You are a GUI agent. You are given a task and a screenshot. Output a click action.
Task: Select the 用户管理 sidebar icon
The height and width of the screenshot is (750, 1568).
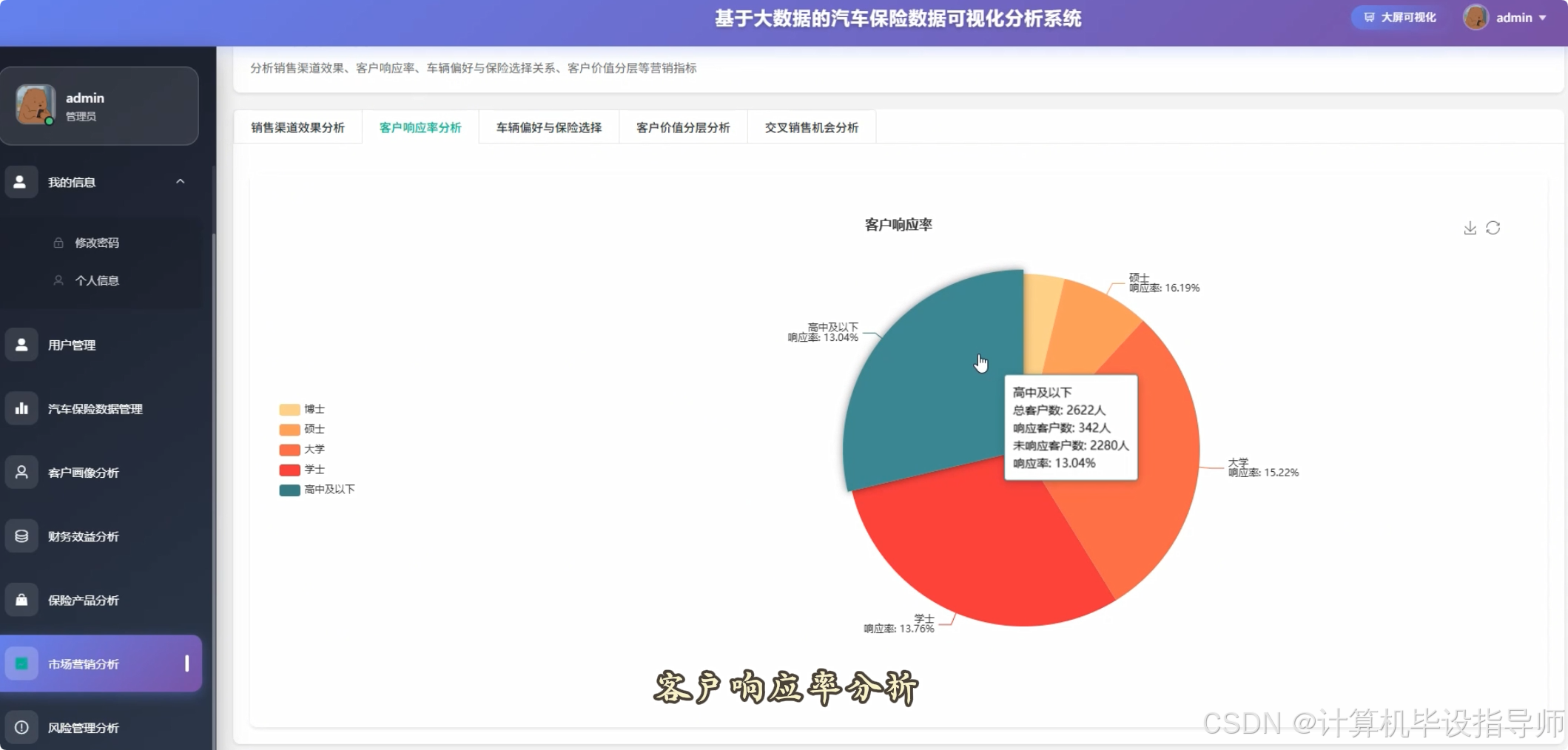tap(21, 344)
